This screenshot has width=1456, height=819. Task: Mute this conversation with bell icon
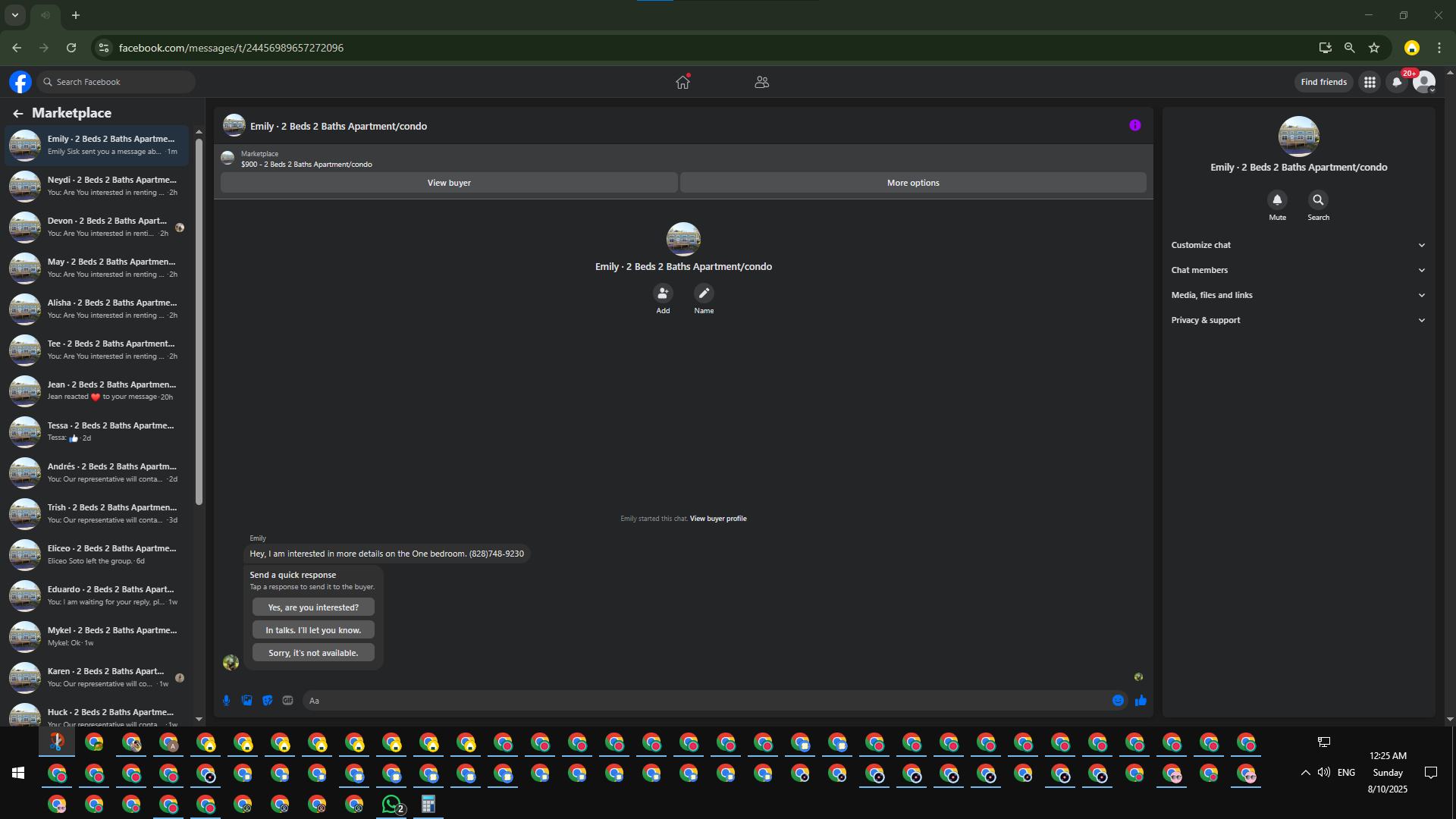[1277, 200]
